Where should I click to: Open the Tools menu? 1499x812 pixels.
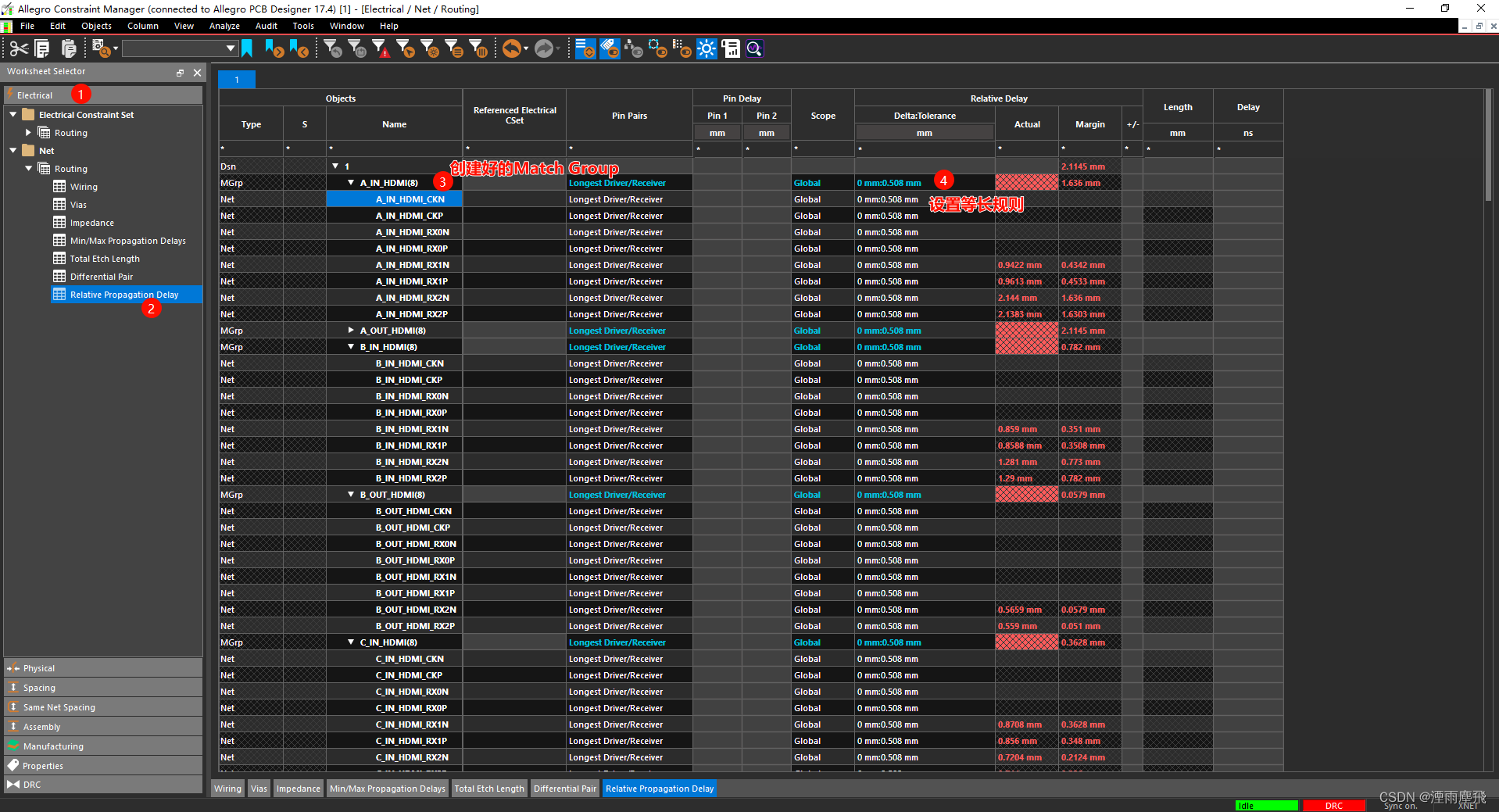pyautogui.click(x=303, y=26)
